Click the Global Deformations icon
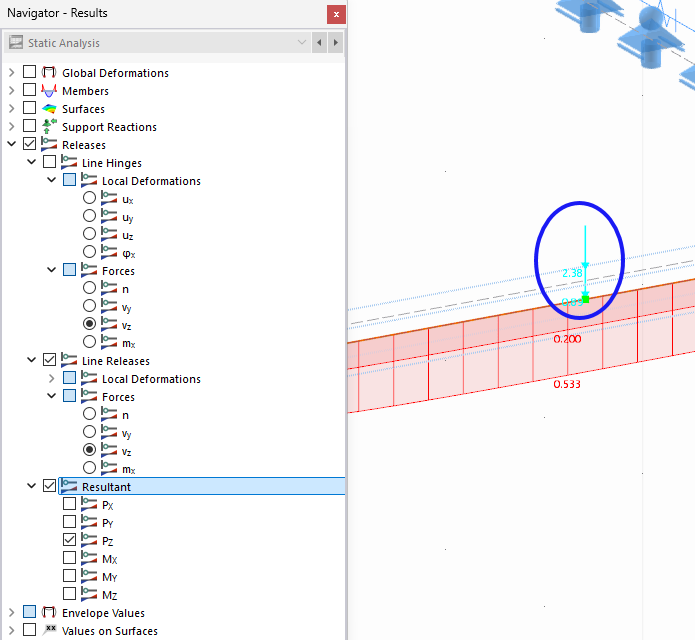 coord(49,72)
